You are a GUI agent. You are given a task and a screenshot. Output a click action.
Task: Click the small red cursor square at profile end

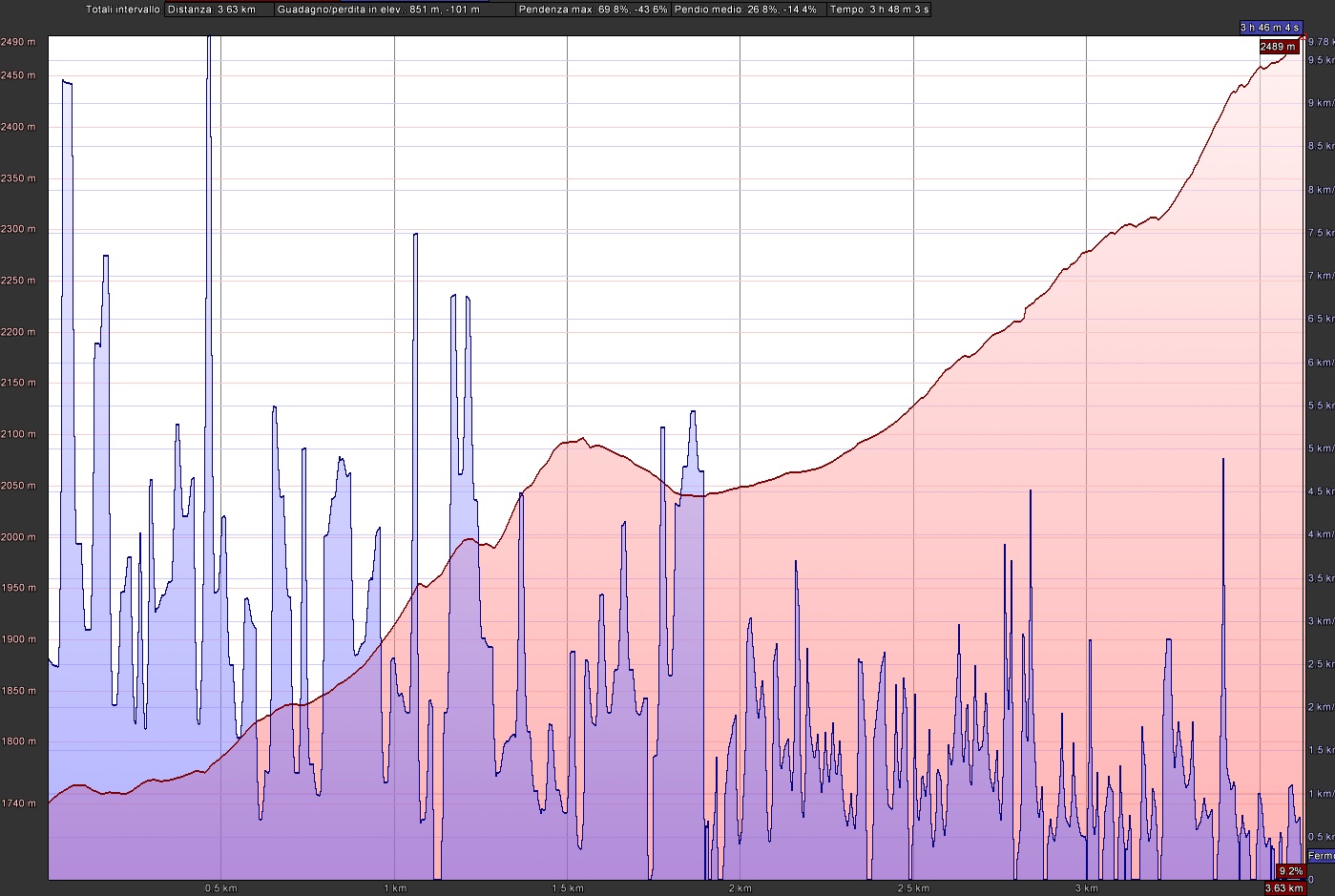(x=1304, y=38)
